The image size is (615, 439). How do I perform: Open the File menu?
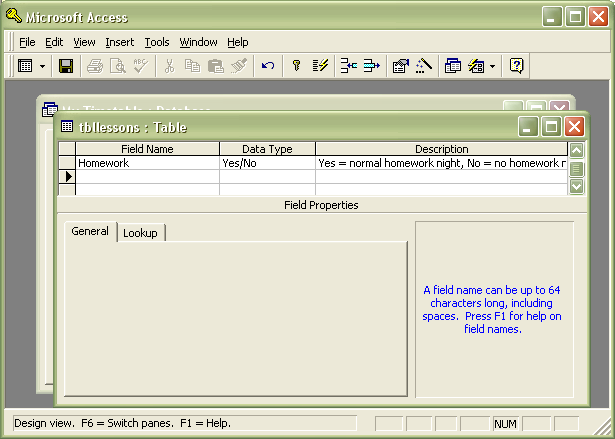point(27,42)
